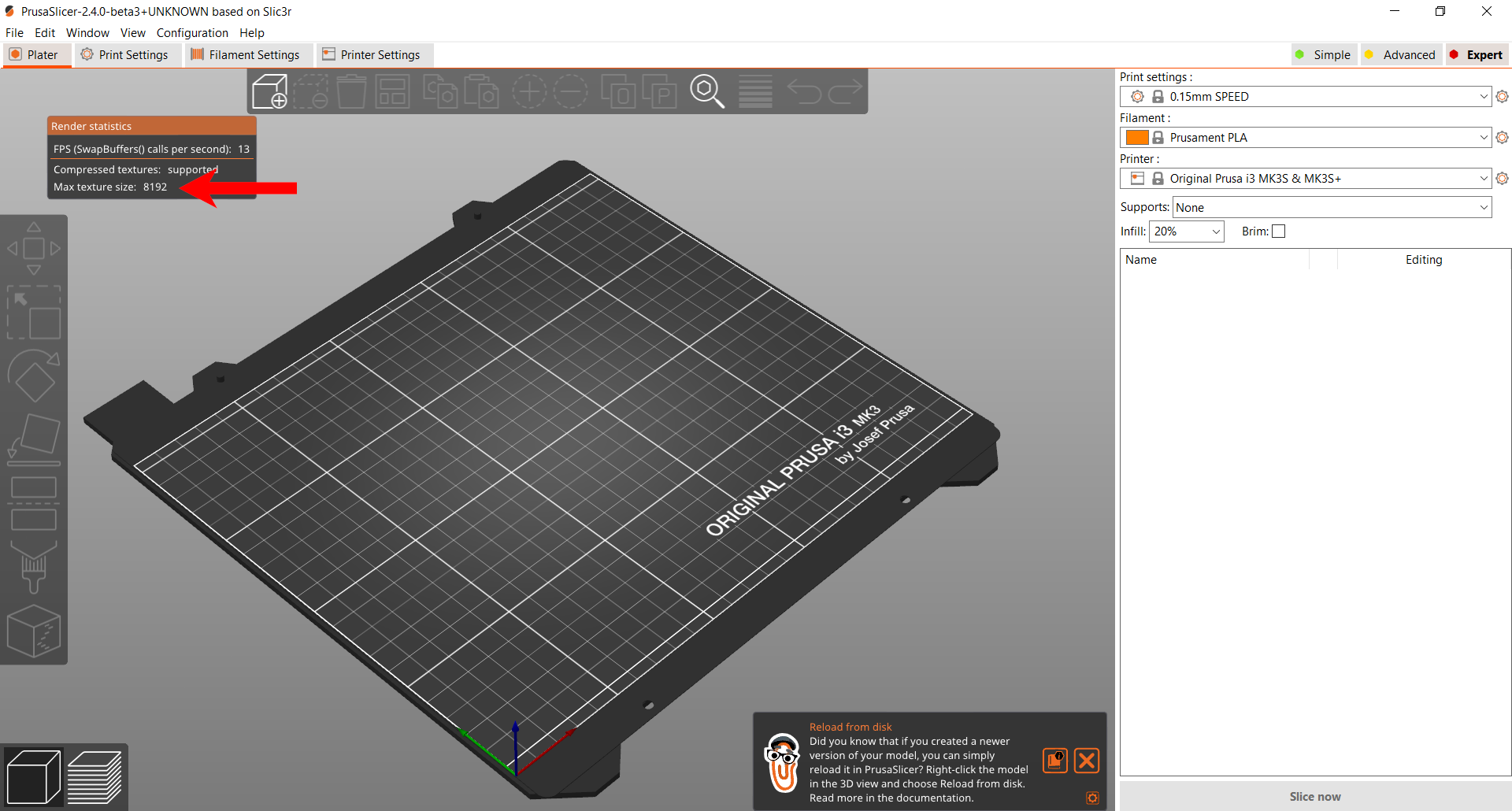The height and width of the screenshot is (811, 1512).
Task: Select the Place on face tool
Action: [x=34, y=438]
